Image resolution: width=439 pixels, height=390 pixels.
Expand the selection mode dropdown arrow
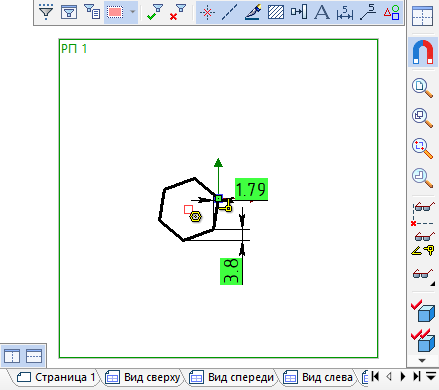tap(132, 12)
